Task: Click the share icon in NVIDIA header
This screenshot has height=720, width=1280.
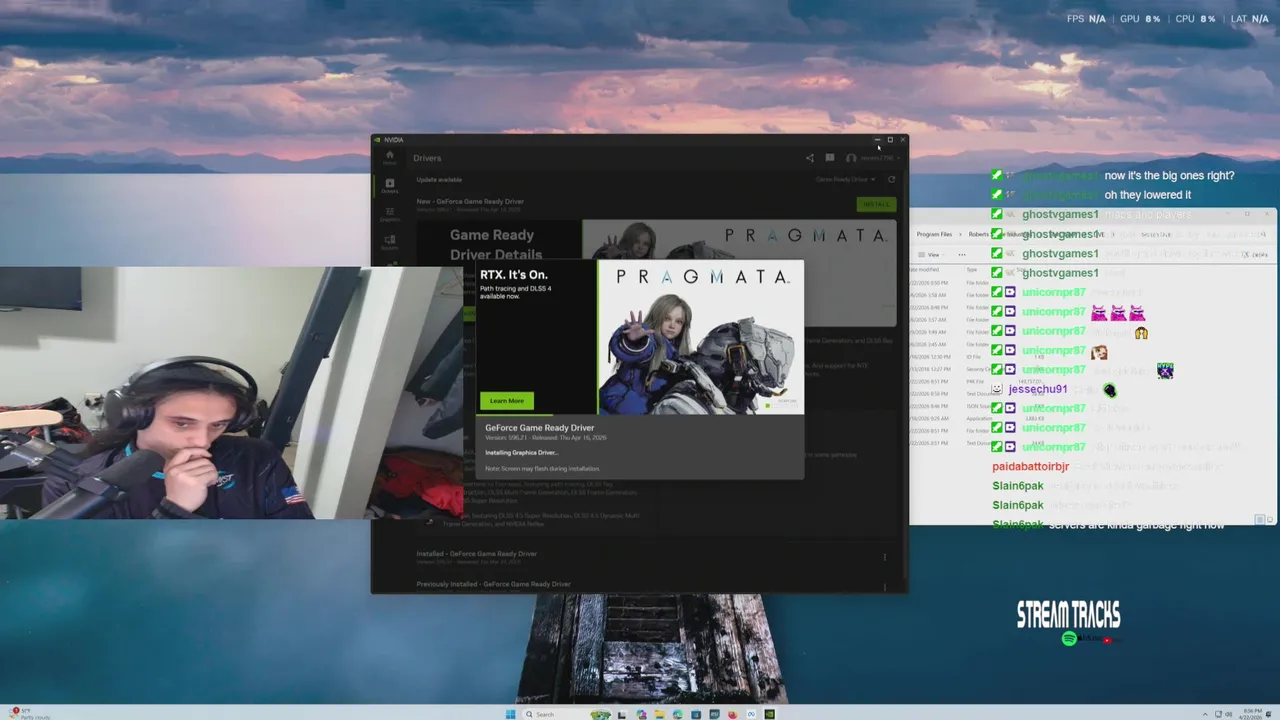Action: point(810,158)
